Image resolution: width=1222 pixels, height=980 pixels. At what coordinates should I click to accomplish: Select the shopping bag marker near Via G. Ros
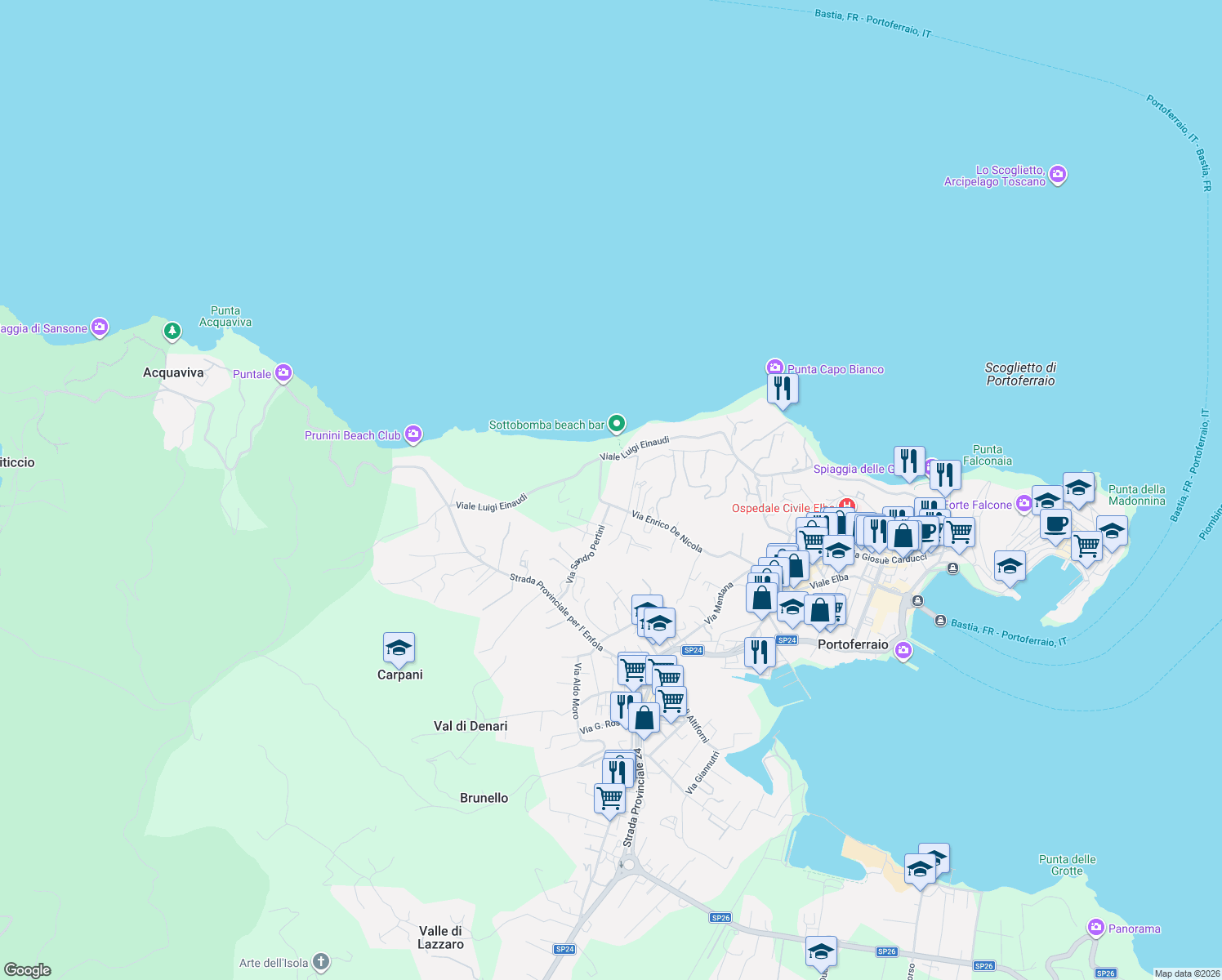pos(644,720)
